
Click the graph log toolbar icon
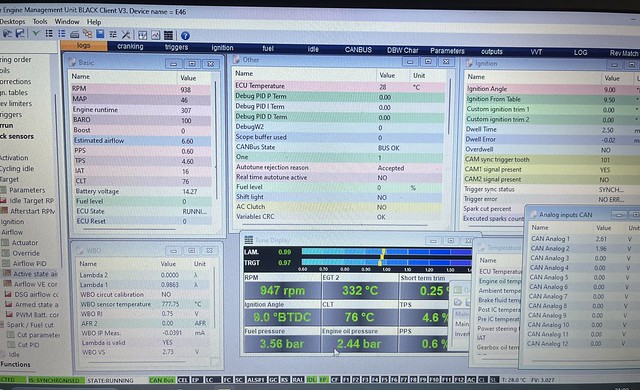click(x=156, y=35)
